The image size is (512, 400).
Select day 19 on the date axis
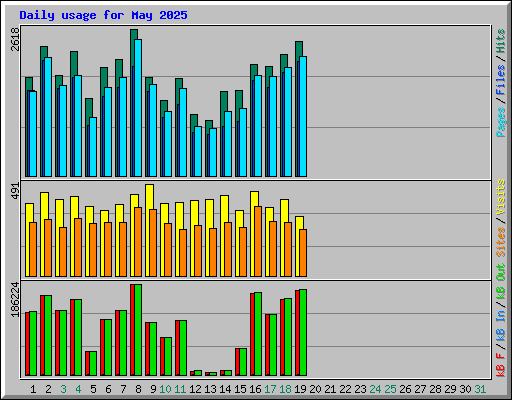click(x=300, y=389)
